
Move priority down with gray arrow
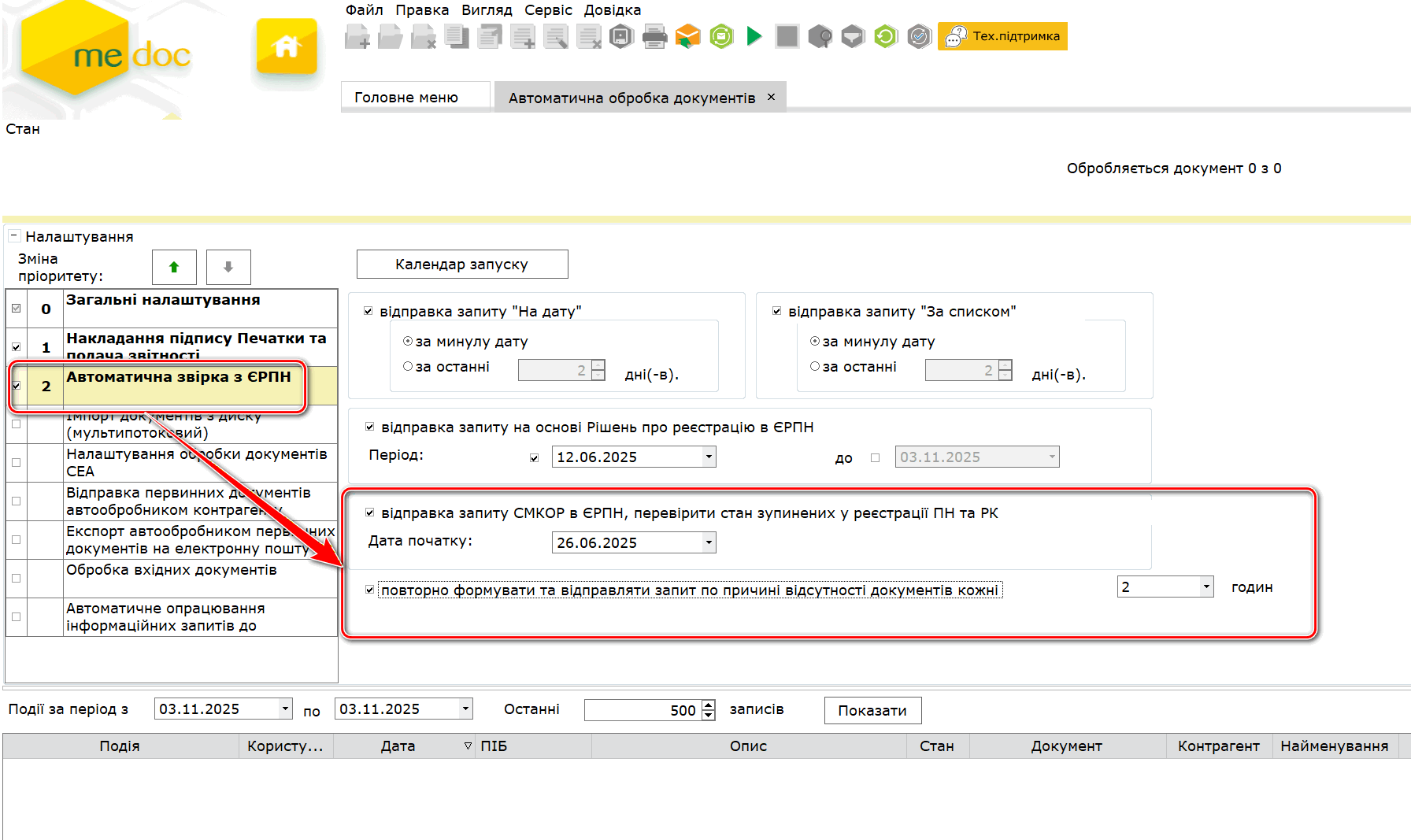coord(228,267)
